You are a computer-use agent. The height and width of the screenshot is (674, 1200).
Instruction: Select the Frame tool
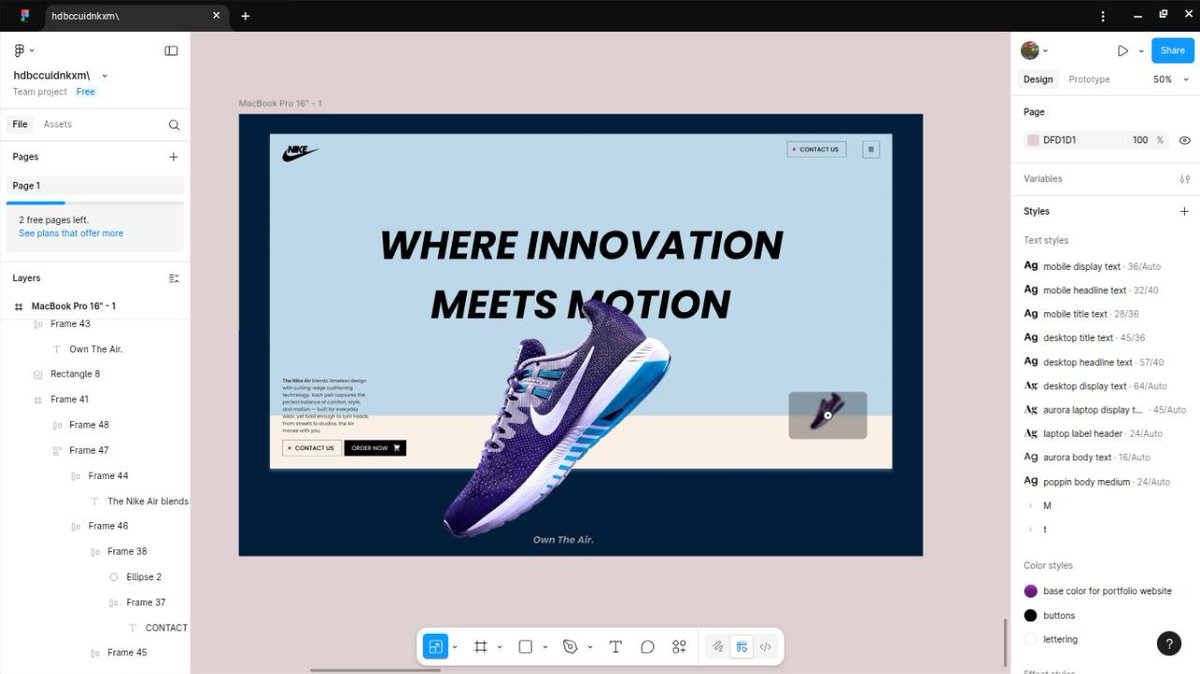coord(481,646)
